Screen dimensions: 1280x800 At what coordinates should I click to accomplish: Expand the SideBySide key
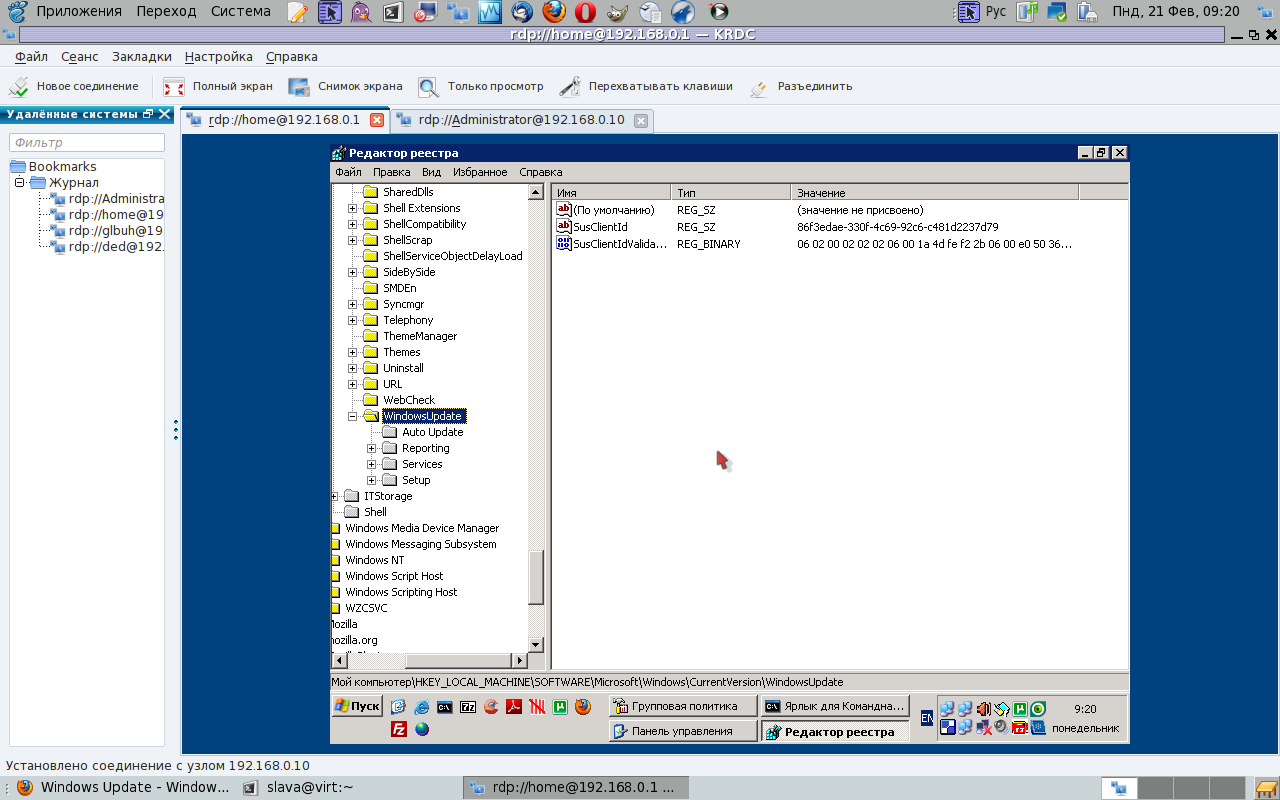(352, 272)
